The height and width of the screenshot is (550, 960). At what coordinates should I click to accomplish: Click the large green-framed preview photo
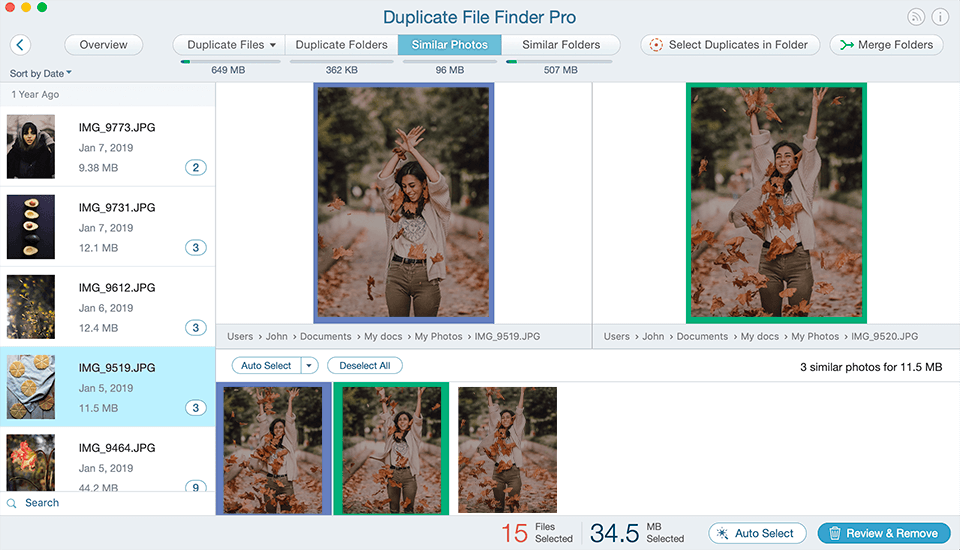pos(776,203)
